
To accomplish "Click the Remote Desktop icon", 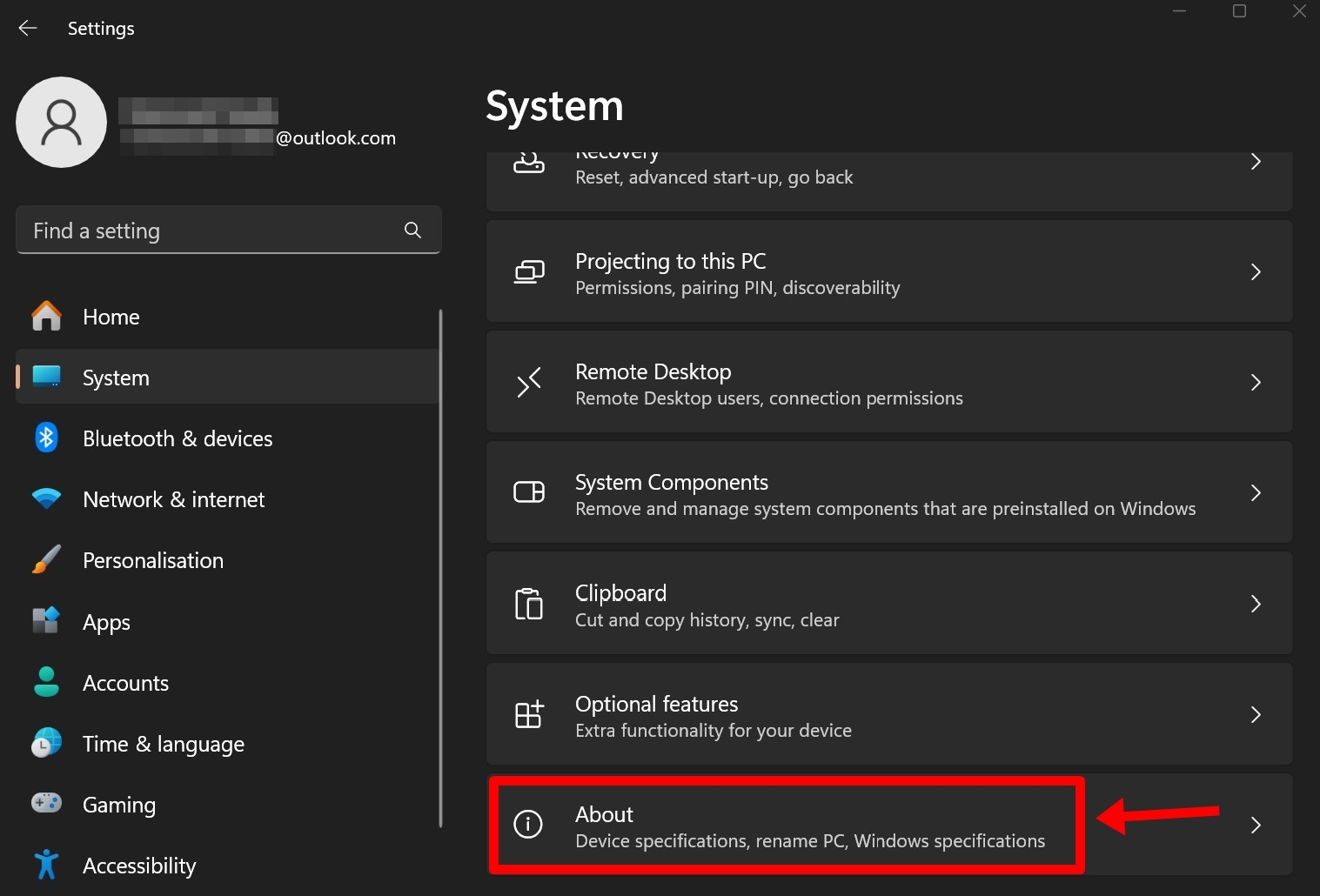I will click(529, 382).
